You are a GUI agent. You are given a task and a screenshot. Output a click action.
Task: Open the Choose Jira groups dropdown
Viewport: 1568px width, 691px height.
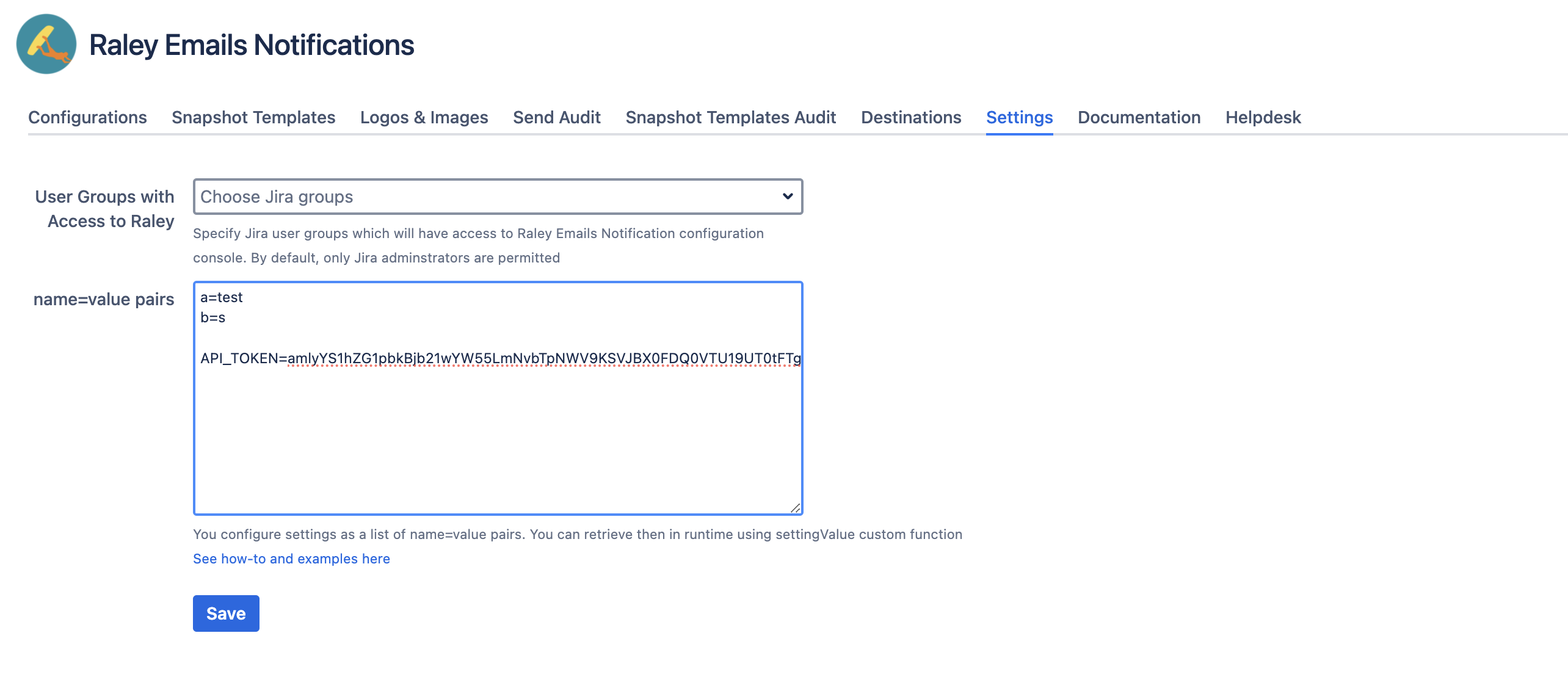(498, 197)
